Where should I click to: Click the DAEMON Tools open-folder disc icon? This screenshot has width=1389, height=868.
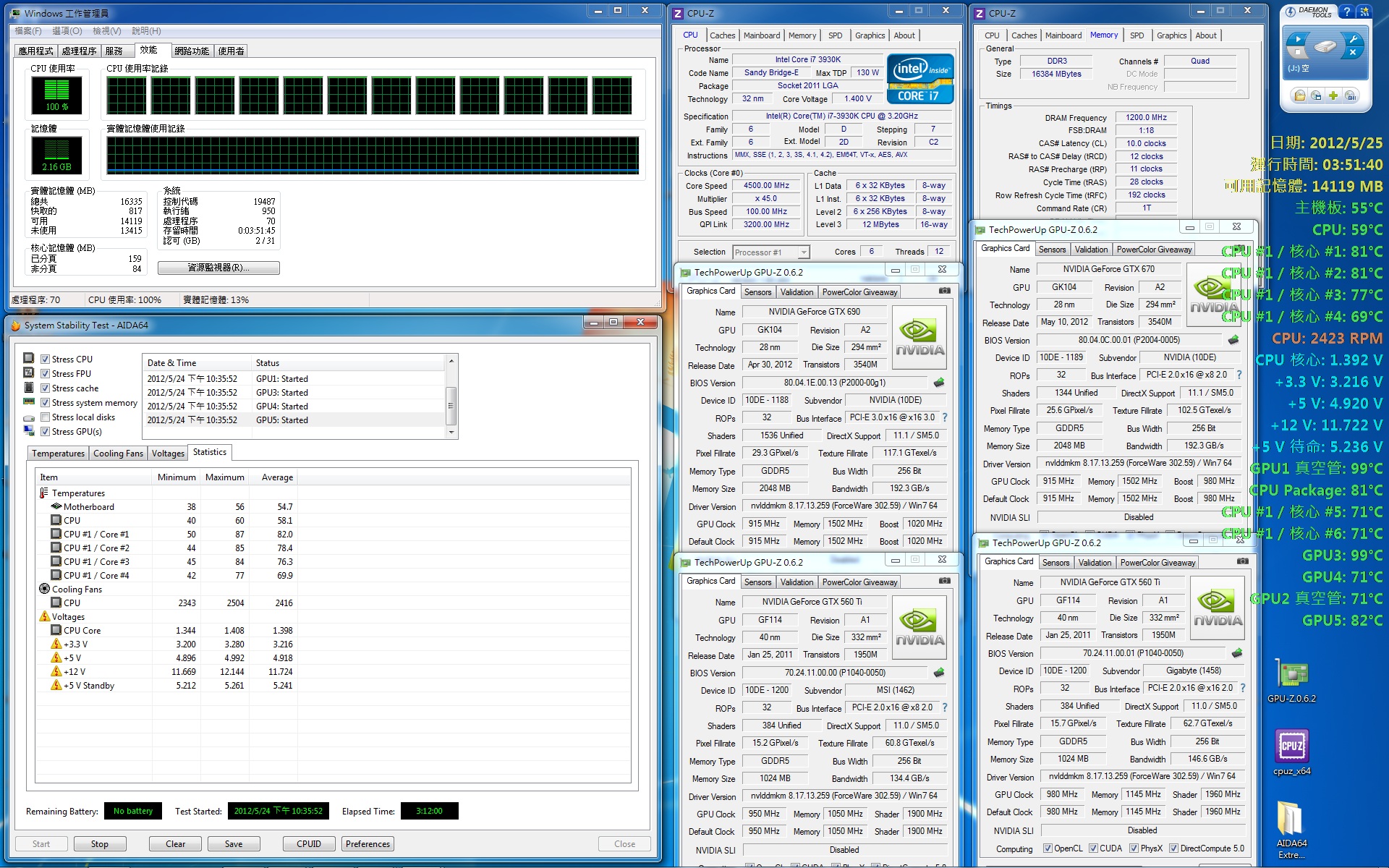1300,95
